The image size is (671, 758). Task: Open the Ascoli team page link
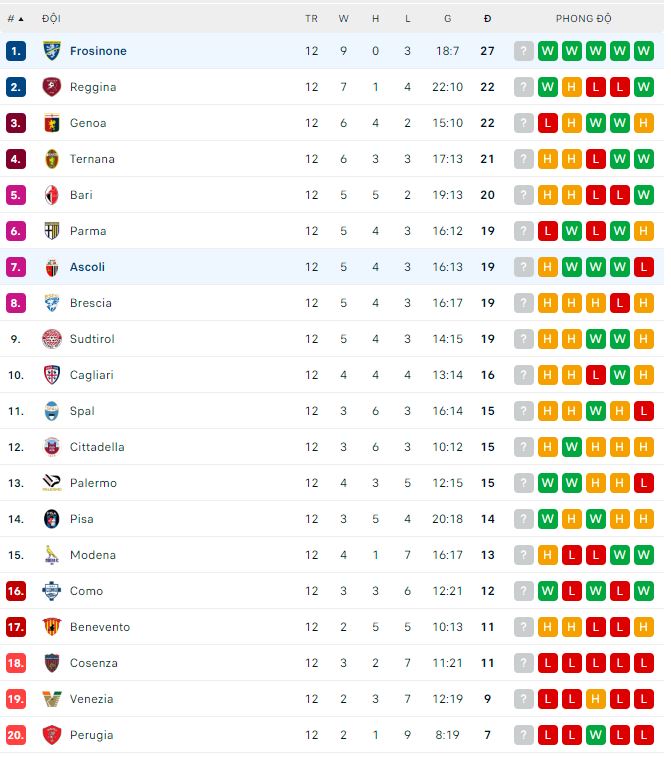(x=87, y=267)
